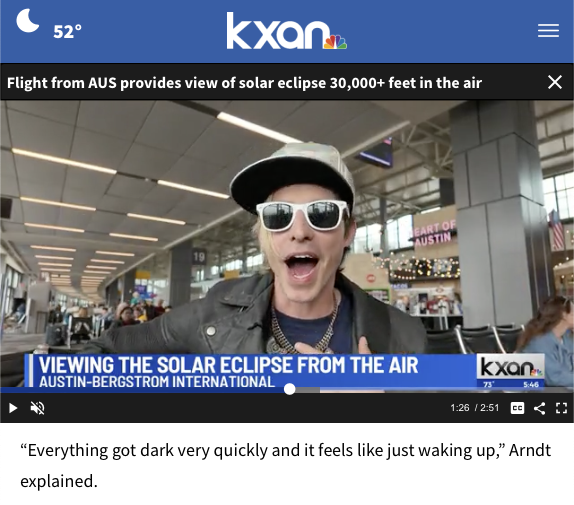Click the 52° temperature reading
The width and height of the screenshot is (574, 505).
pos(67,31)
